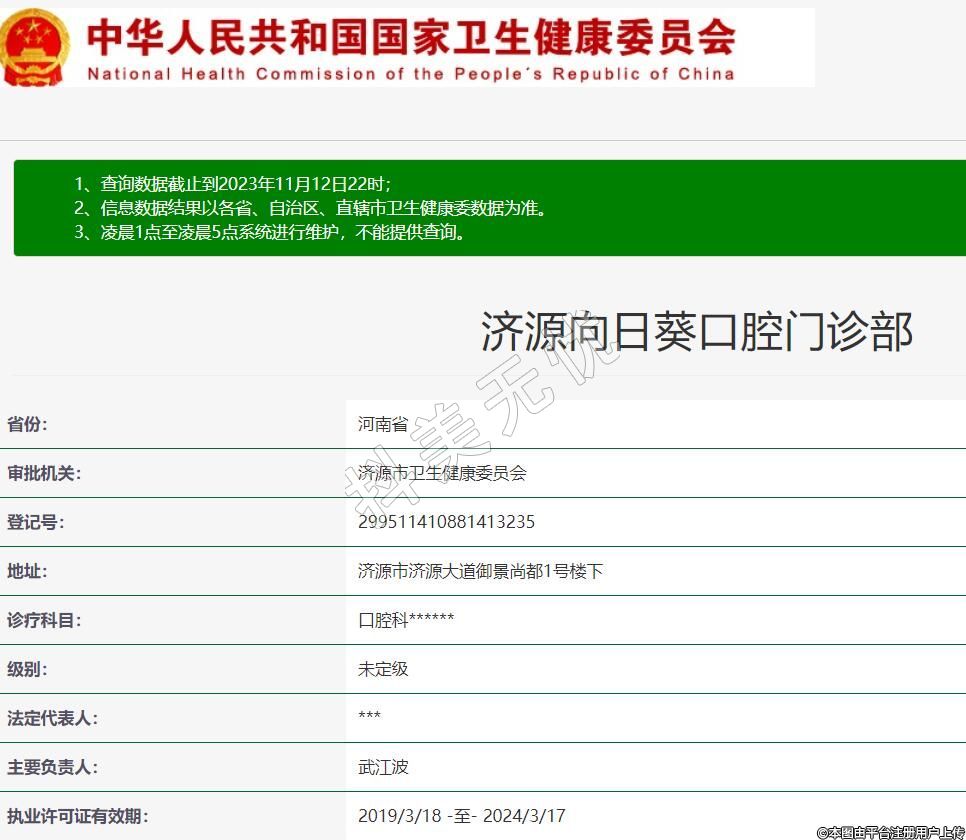Click the person in charge name 武江波
The height and width of the screenshot is (840, 966).
pyautogui.click(x=383, y=767)
